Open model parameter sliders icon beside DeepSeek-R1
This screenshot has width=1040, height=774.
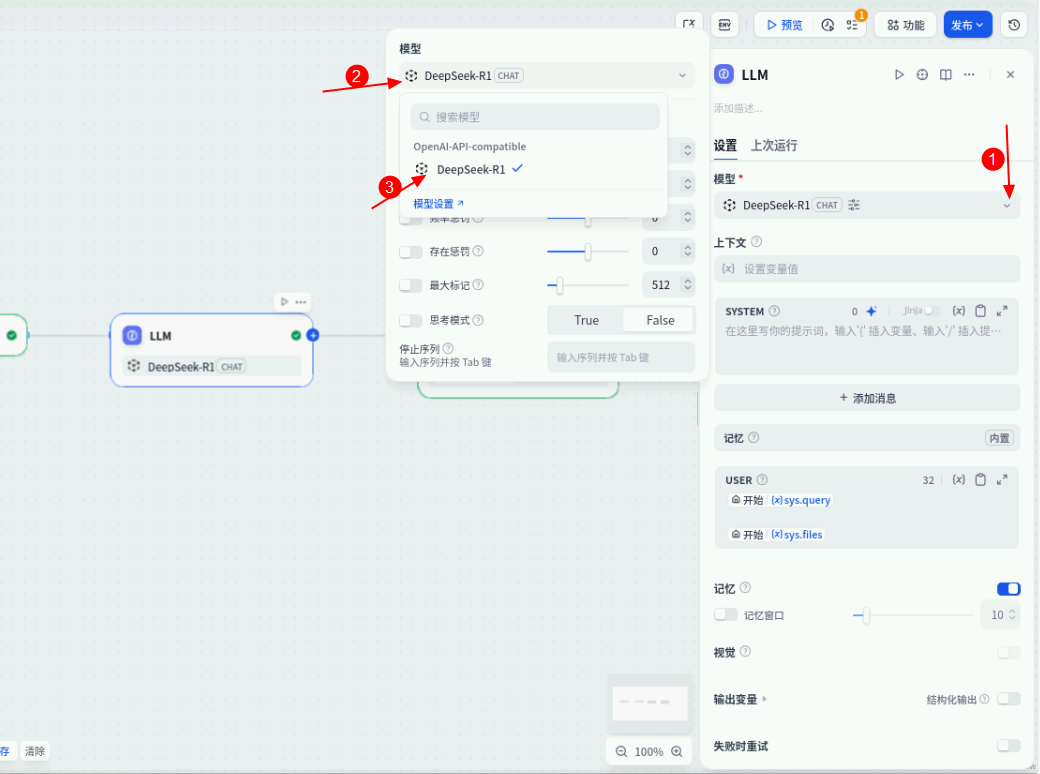[x=854, y=205]
